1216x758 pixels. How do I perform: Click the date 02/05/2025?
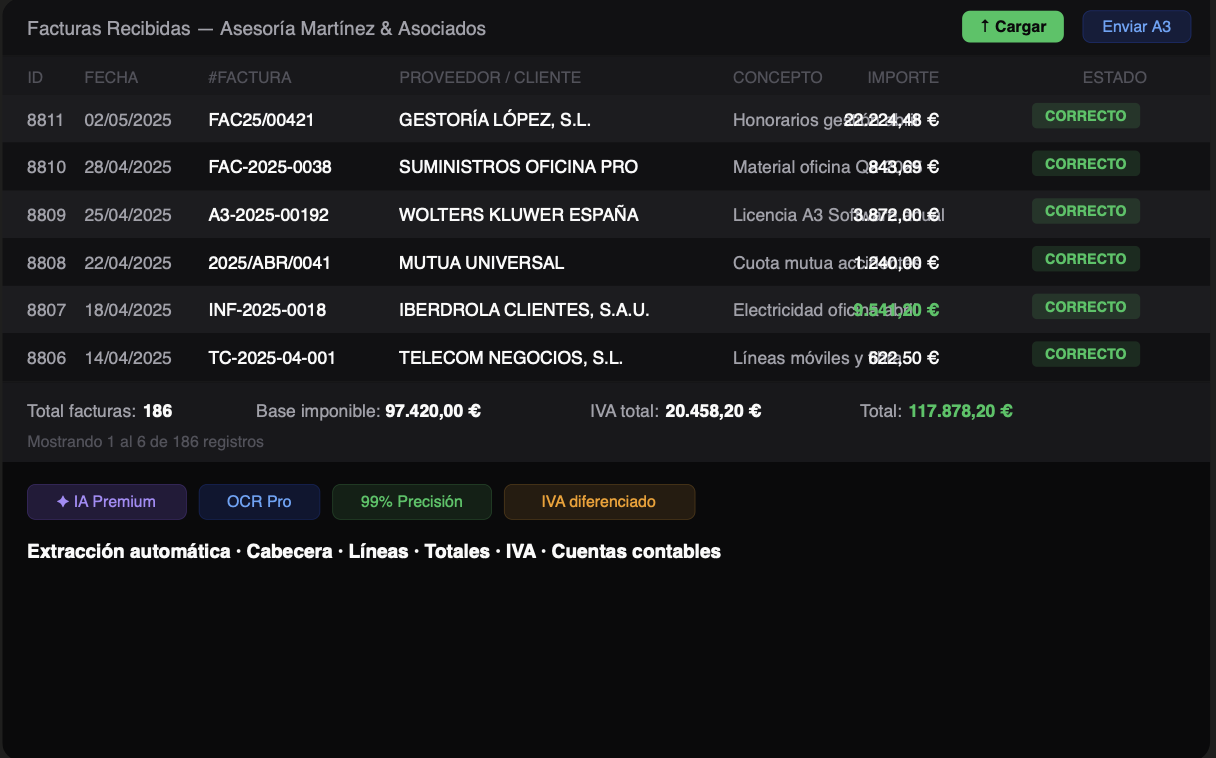128,120
